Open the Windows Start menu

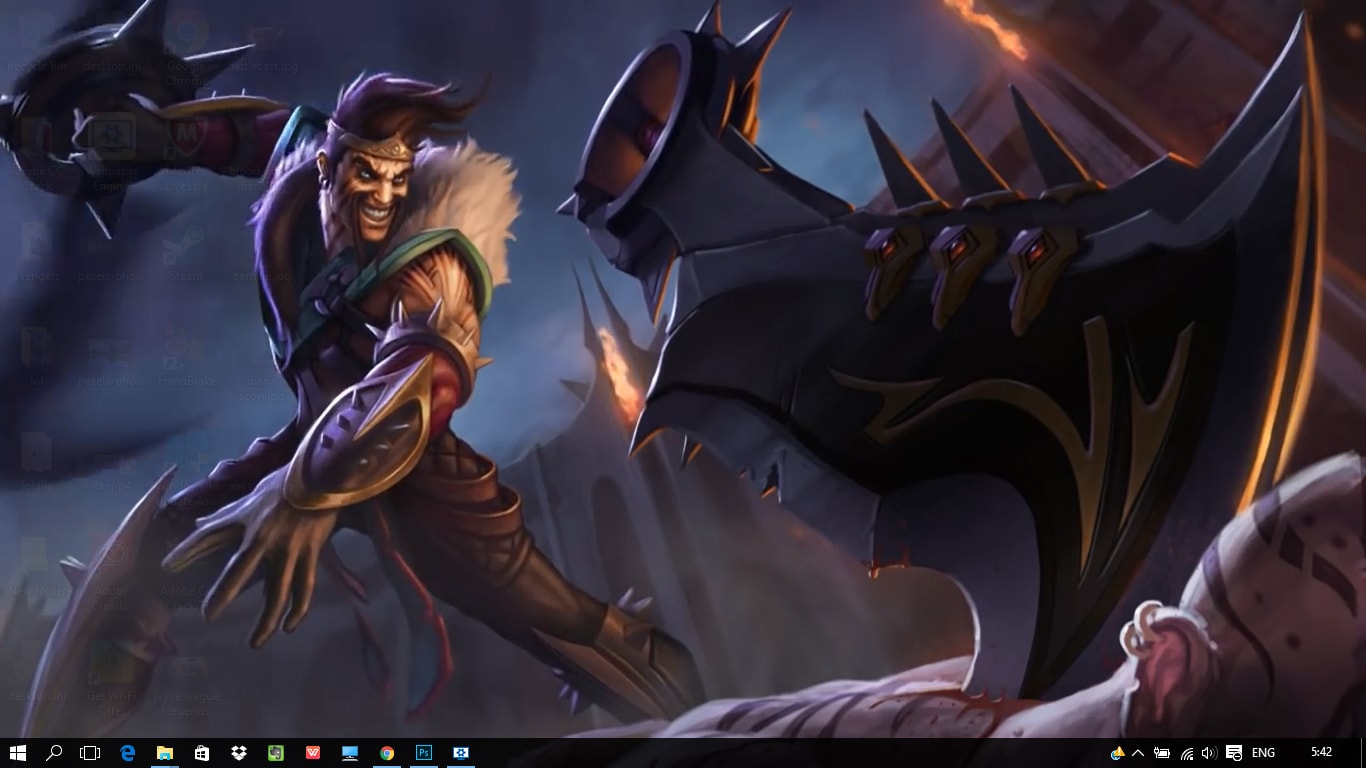click(17, 753)
